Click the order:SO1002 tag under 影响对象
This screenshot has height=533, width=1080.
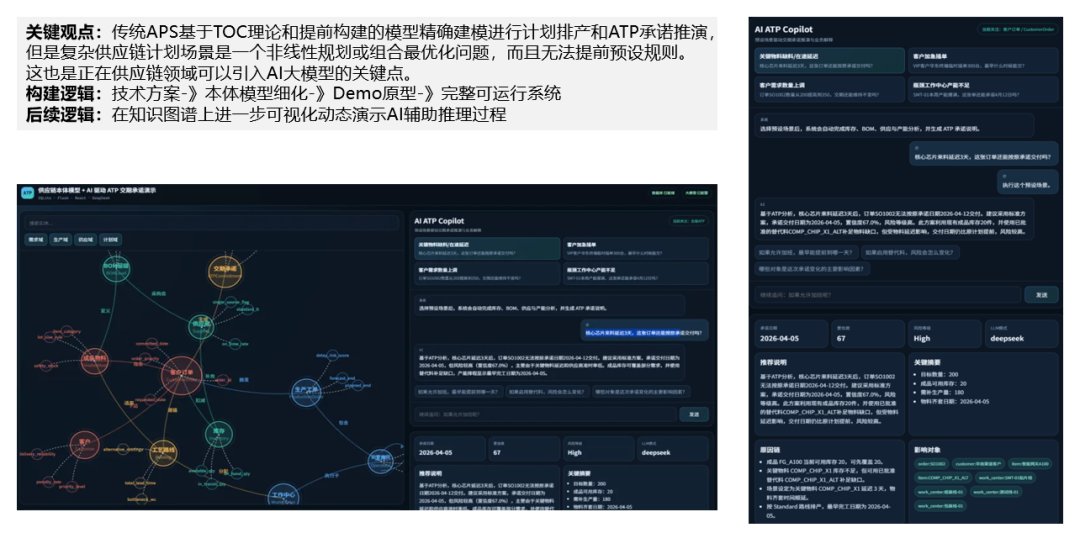point(931,464)
